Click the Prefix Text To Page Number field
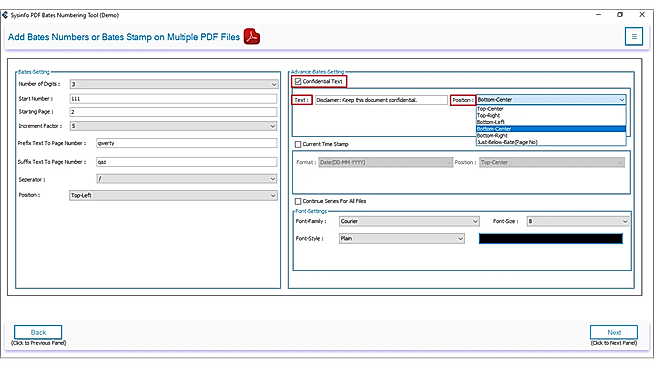Image resolution: width=654 pixels, height=368 pixels. [x=186, y=143]
